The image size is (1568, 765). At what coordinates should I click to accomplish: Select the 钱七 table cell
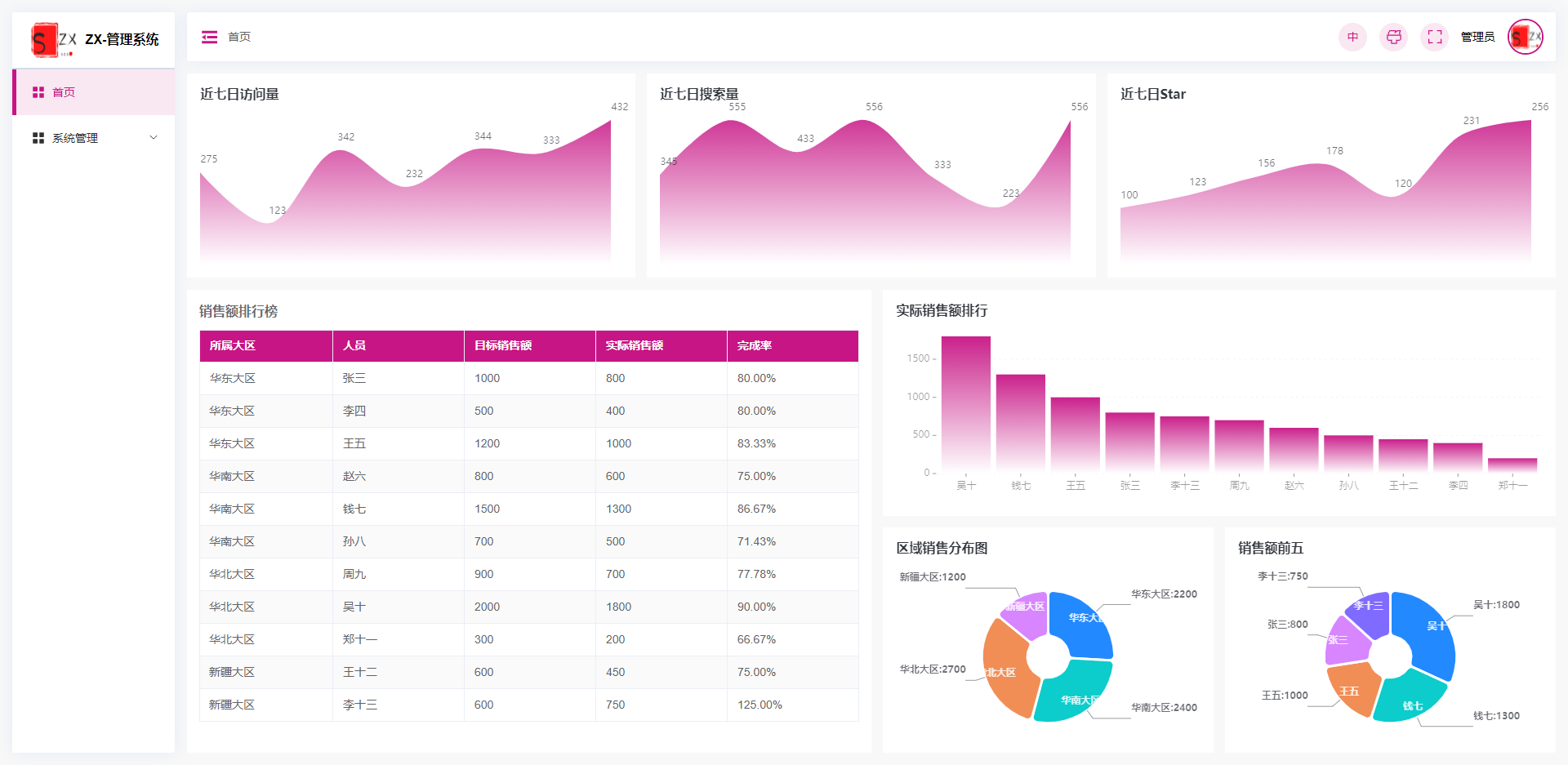(x=399, y=509)
